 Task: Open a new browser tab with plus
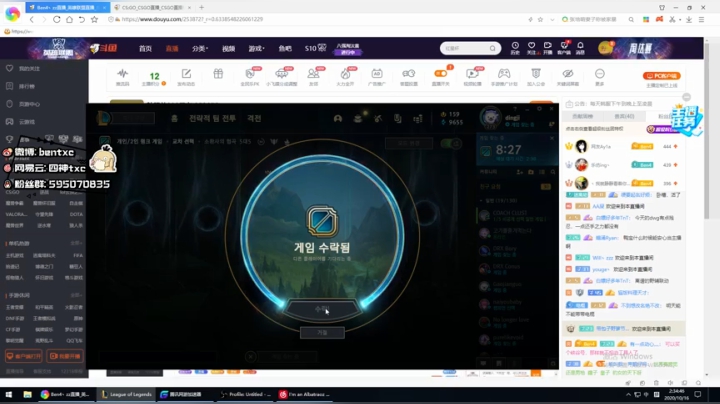202,7
